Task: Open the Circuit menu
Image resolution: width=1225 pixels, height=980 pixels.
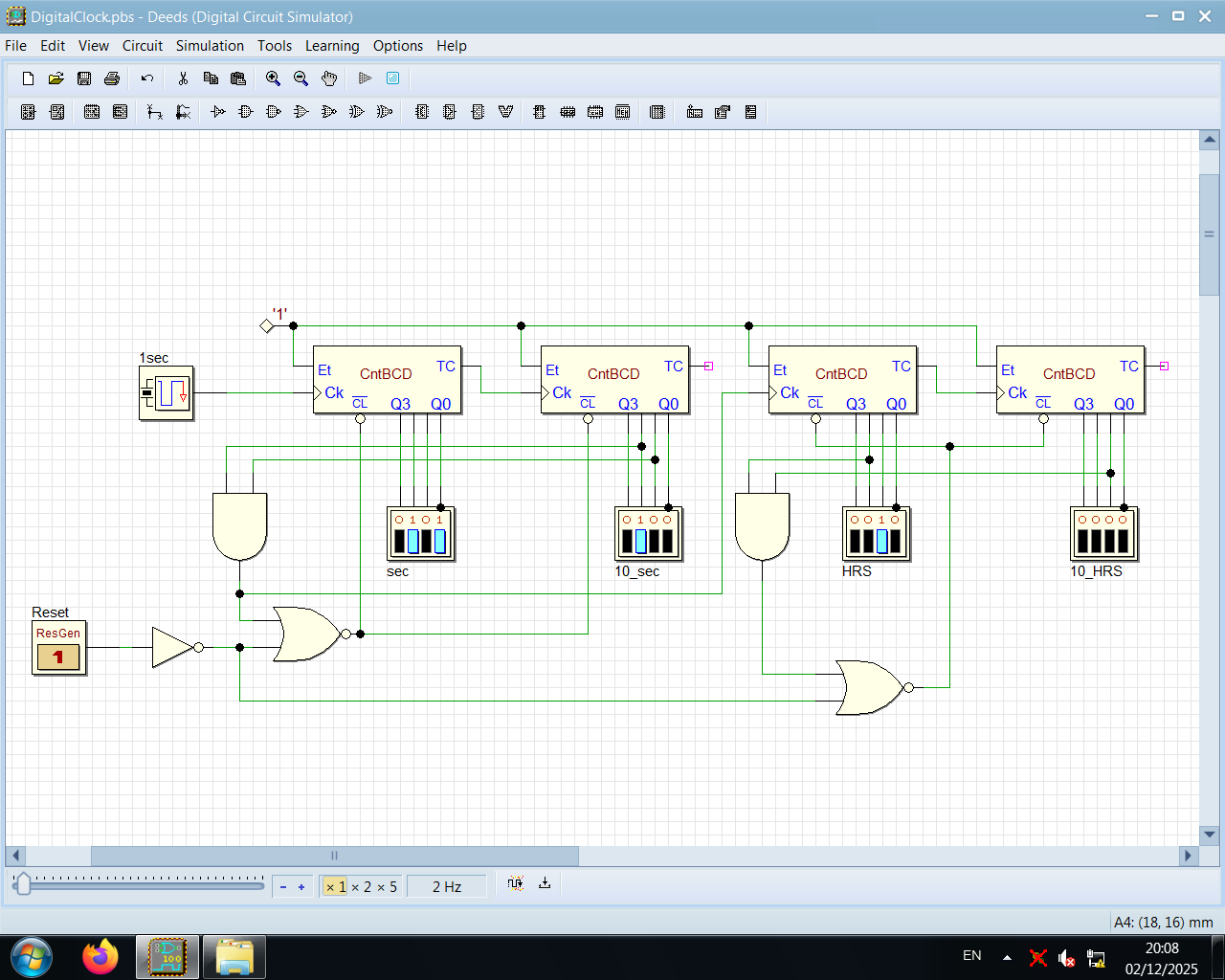Action: pos(142,46)
